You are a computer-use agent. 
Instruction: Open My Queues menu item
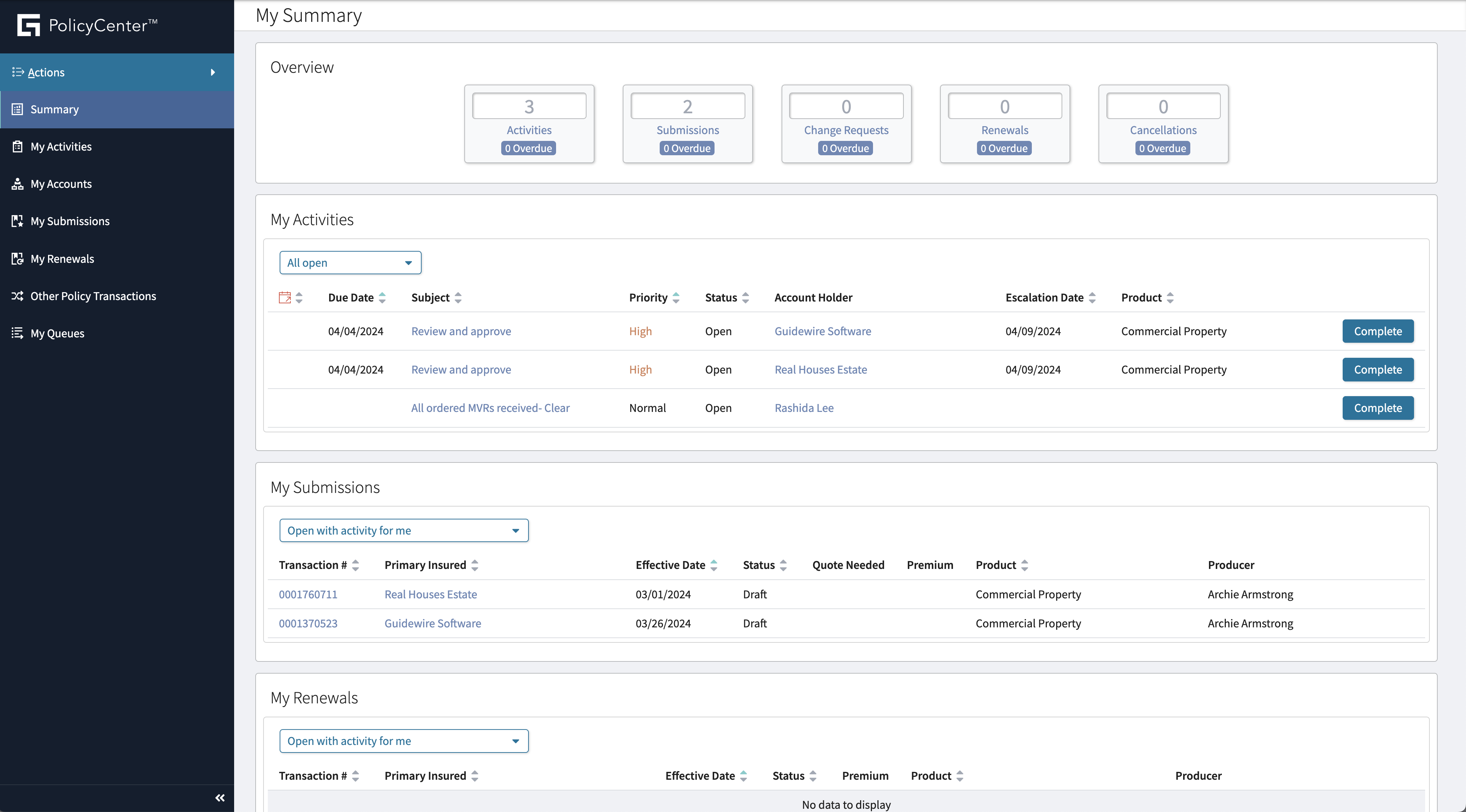coord(57,333)
